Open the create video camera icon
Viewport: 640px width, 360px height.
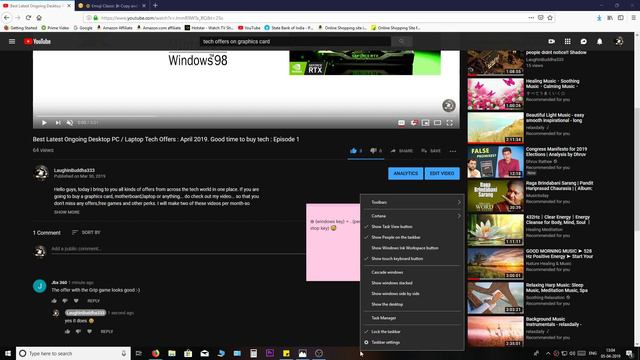point(551,41)
